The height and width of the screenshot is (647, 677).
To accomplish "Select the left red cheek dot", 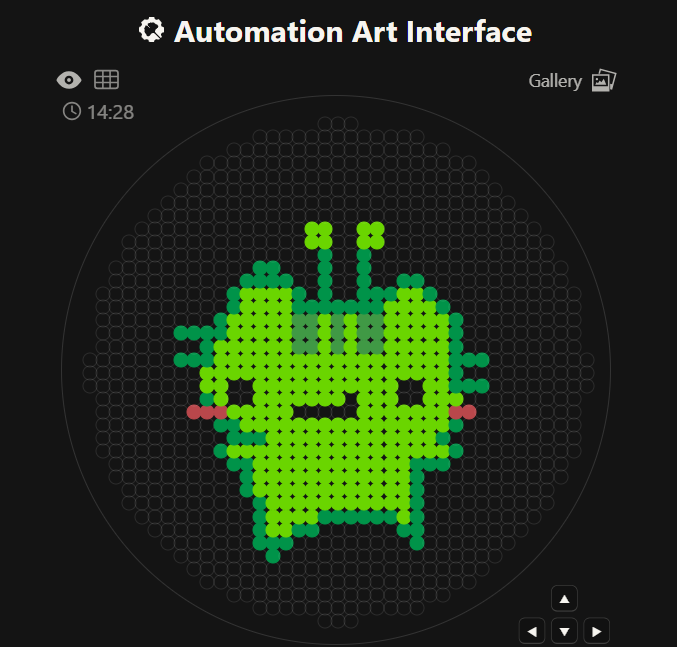I will click(x=207, y=412).
